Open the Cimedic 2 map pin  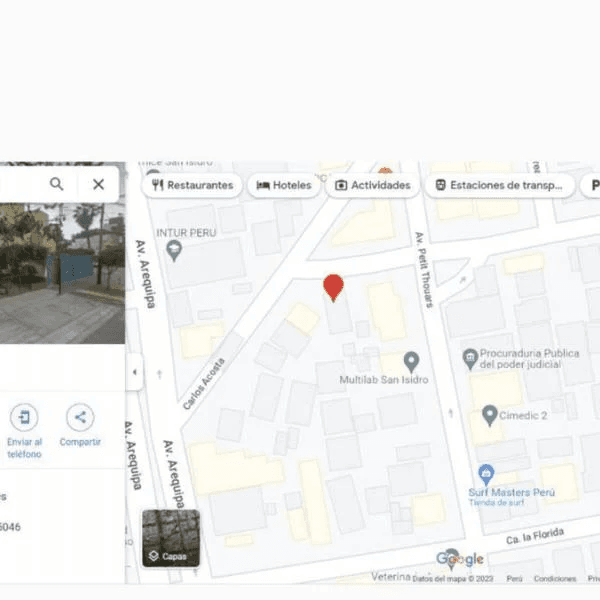(489, 416)
